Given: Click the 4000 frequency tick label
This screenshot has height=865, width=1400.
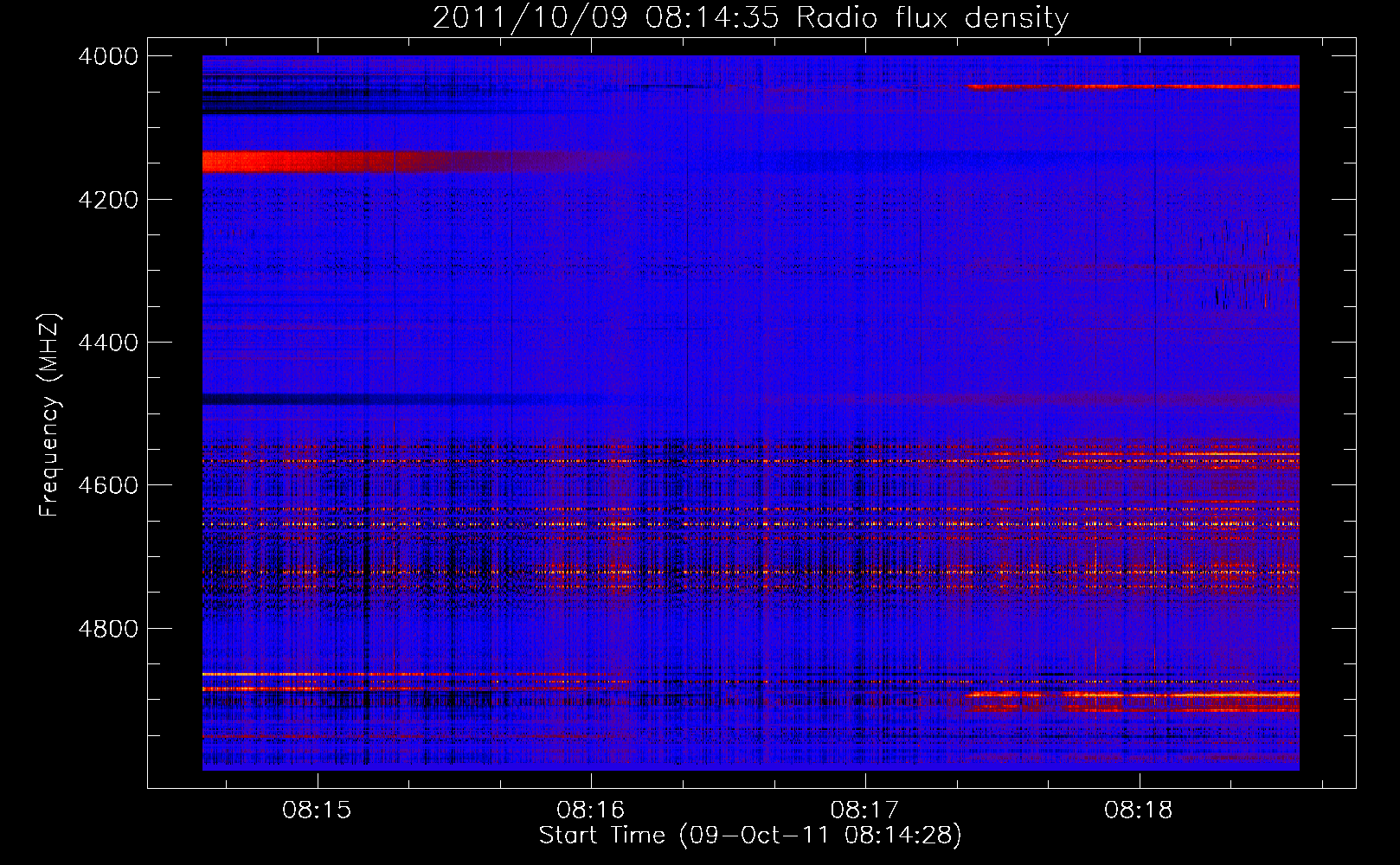Looking at the screenshot, I should click(x=108, y=56).
